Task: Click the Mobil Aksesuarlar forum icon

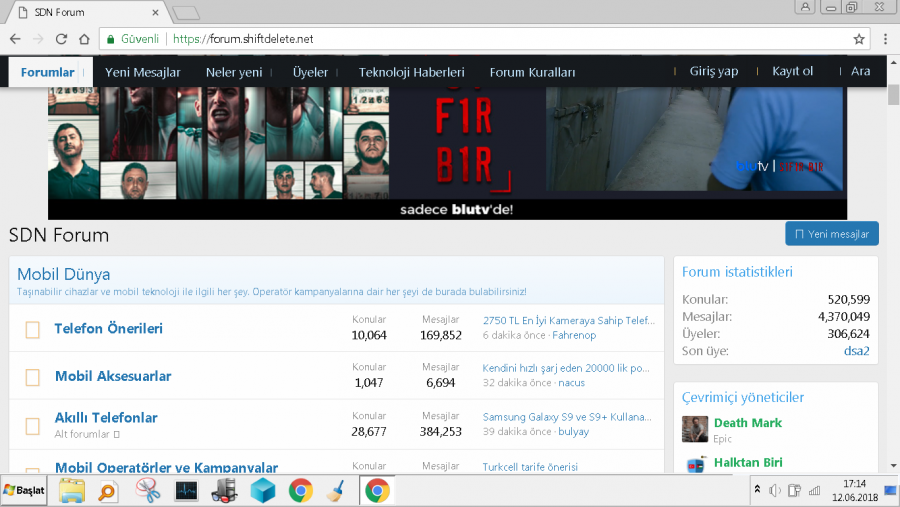Action: tap(32, 377)
